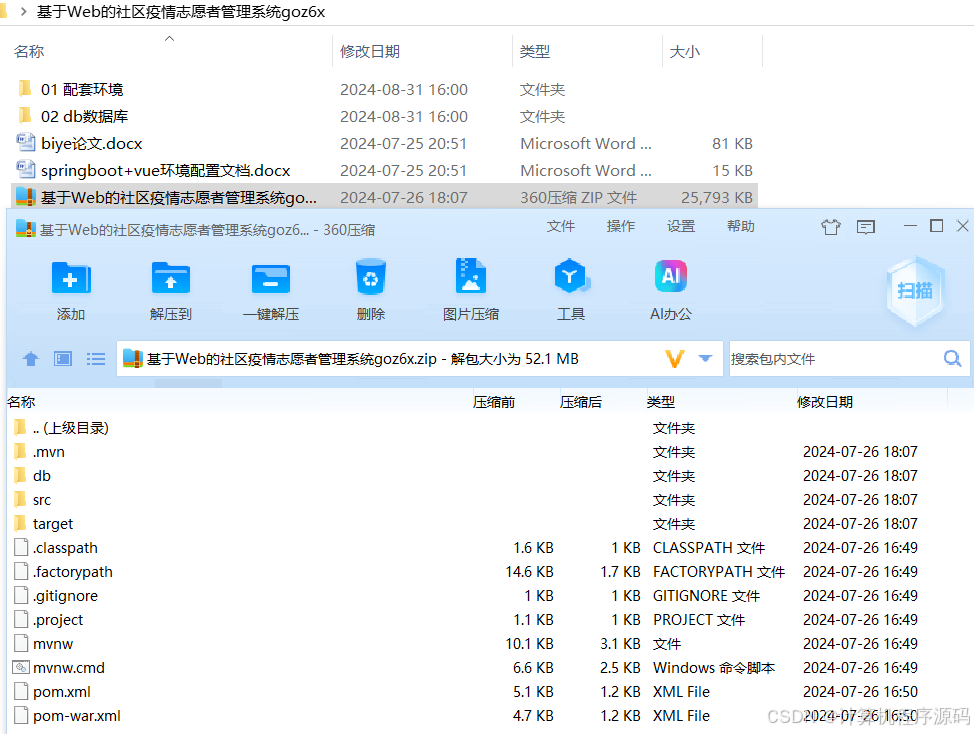Open the AI办公 icon
974x734 pixels.
click(x=671, y=276)
